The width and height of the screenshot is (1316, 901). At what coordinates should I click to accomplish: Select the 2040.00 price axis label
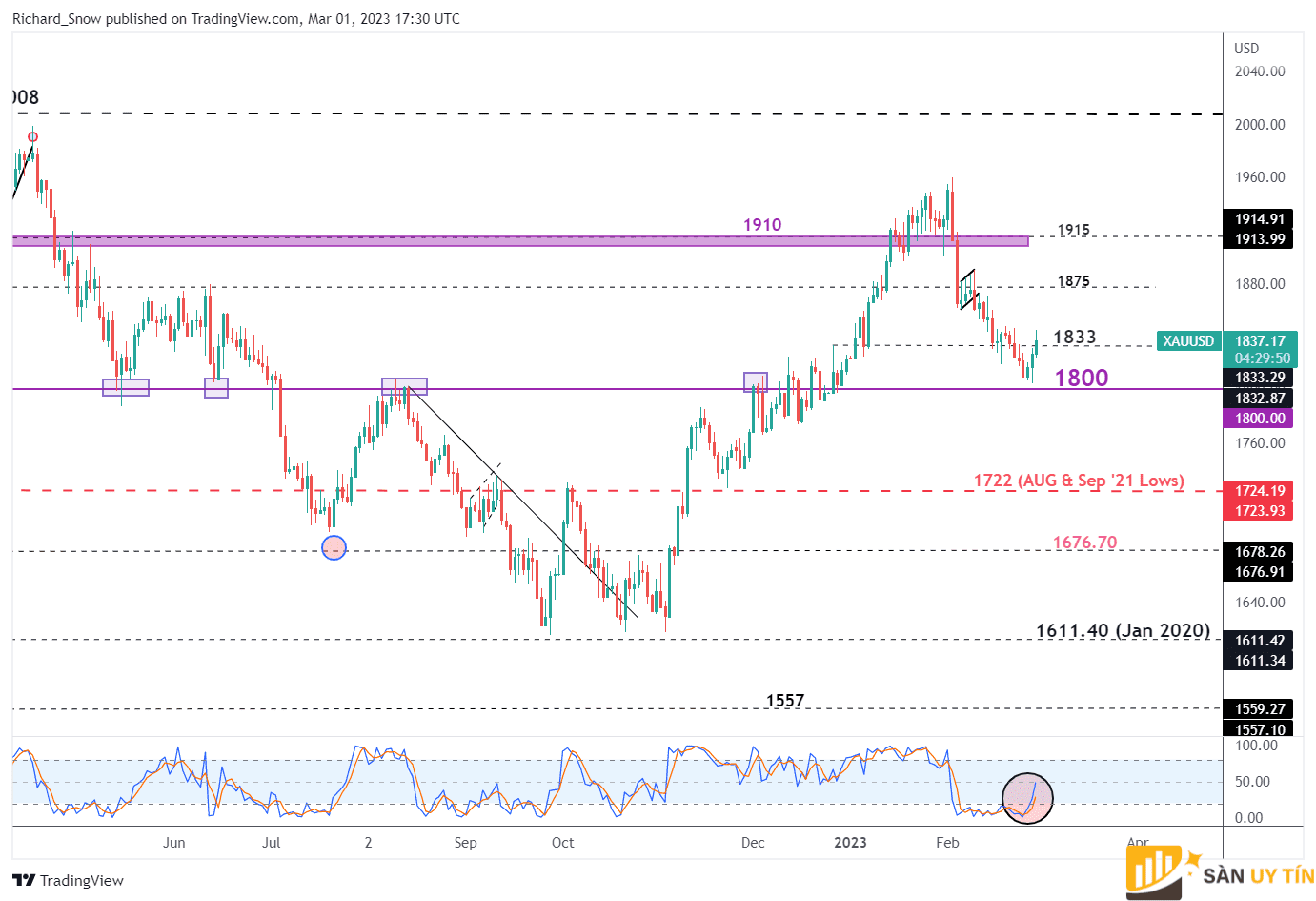tap(1260, 72)
